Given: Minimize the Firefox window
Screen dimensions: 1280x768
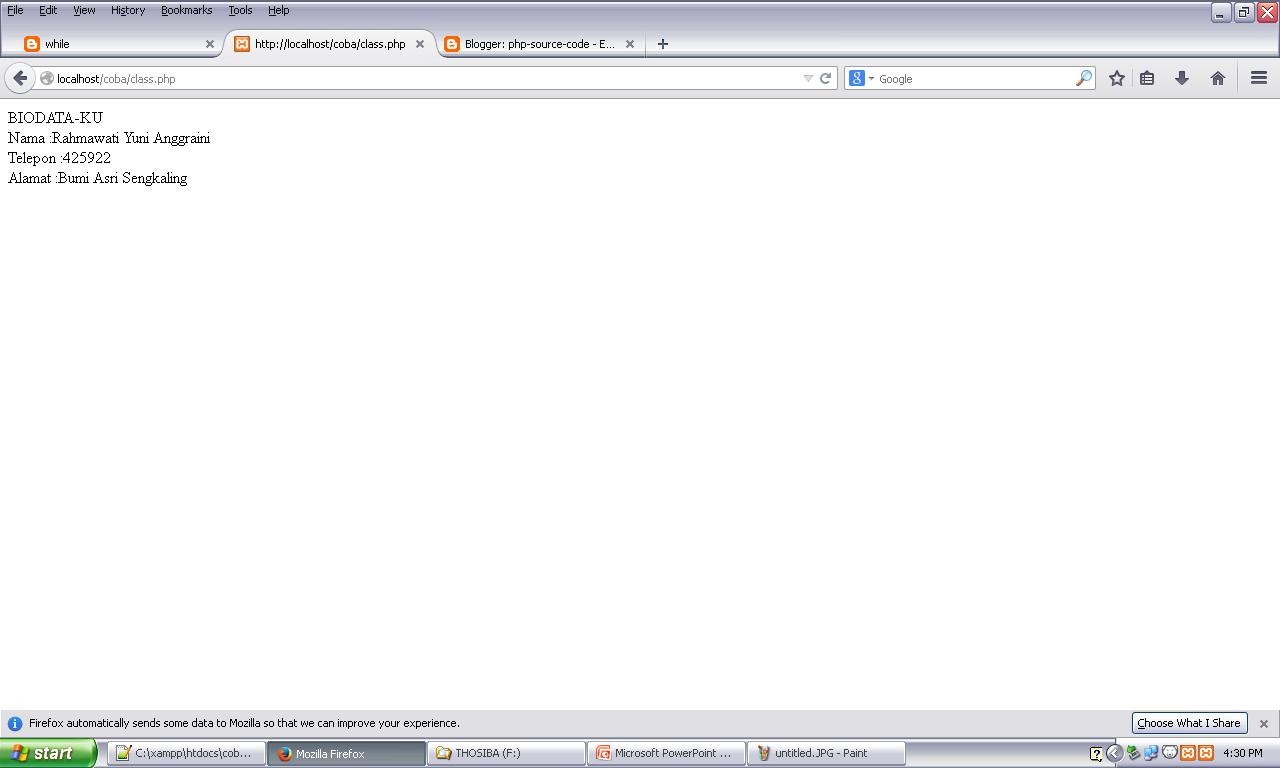Looking at the screenshot, I should pyautogui.click(x=1220, y=12).
